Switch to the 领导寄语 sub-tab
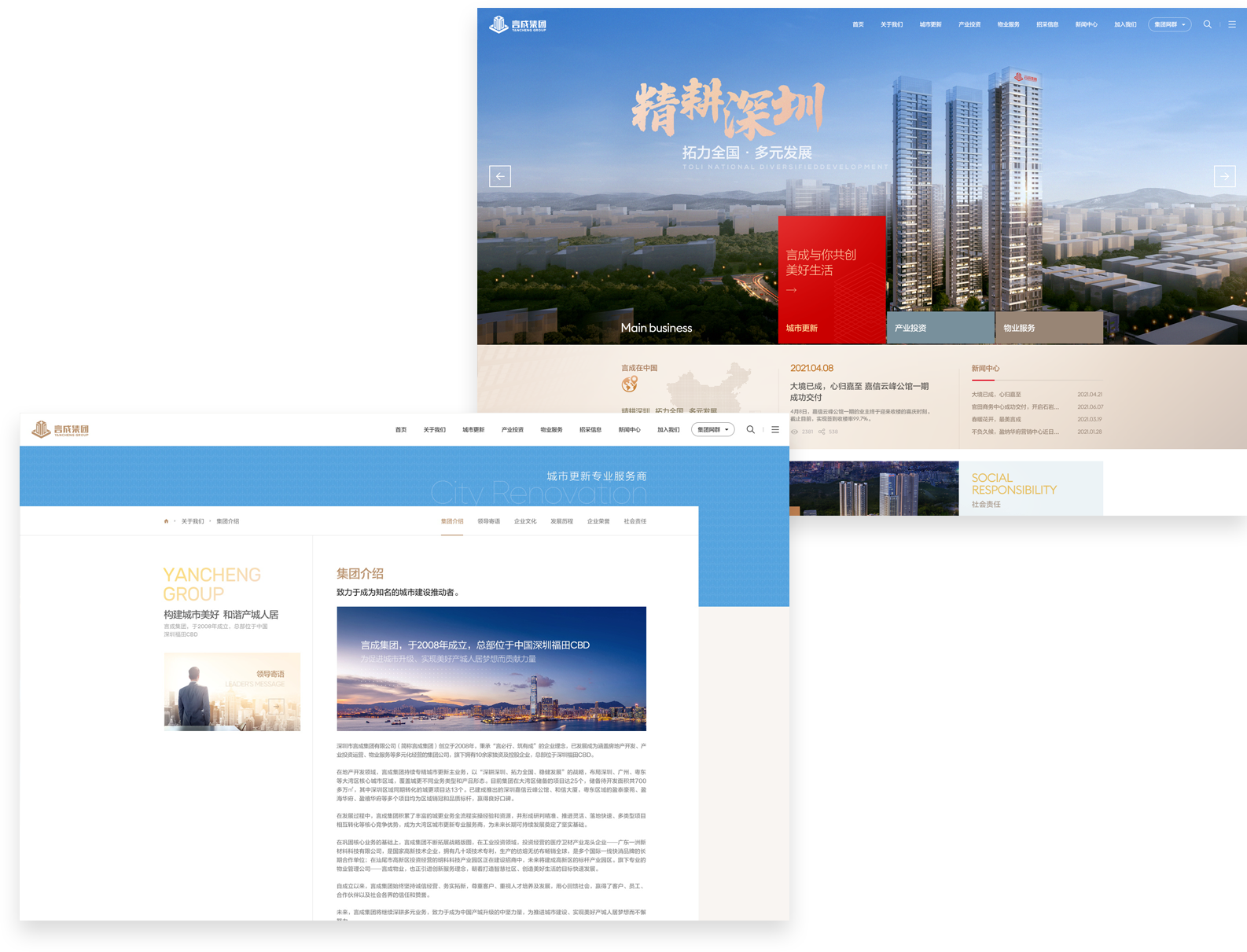1247x952 pixels. (488, 521)
